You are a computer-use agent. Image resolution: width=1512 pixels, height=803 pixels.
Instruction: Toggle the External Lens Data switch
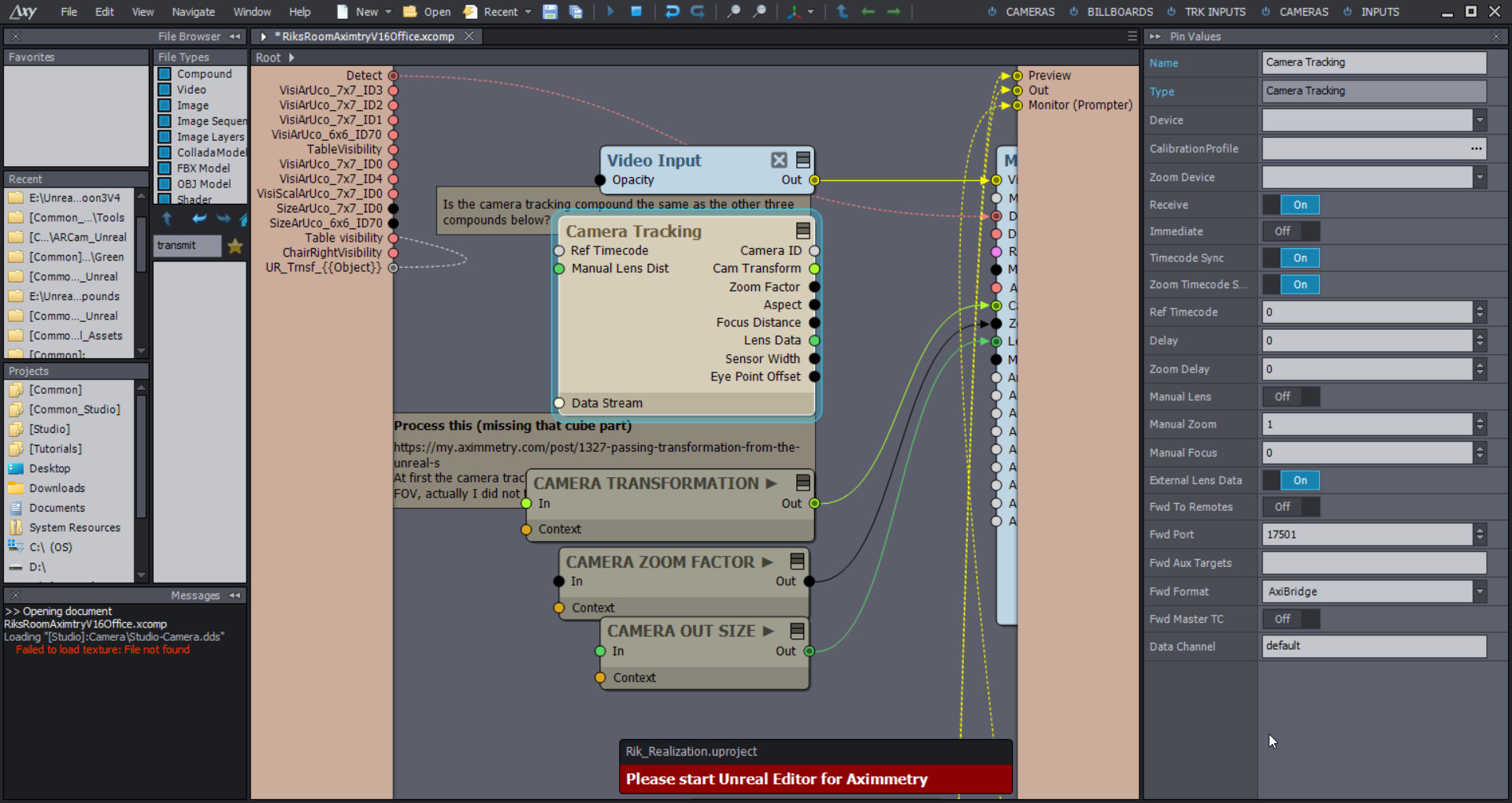tap(1291, 480)
